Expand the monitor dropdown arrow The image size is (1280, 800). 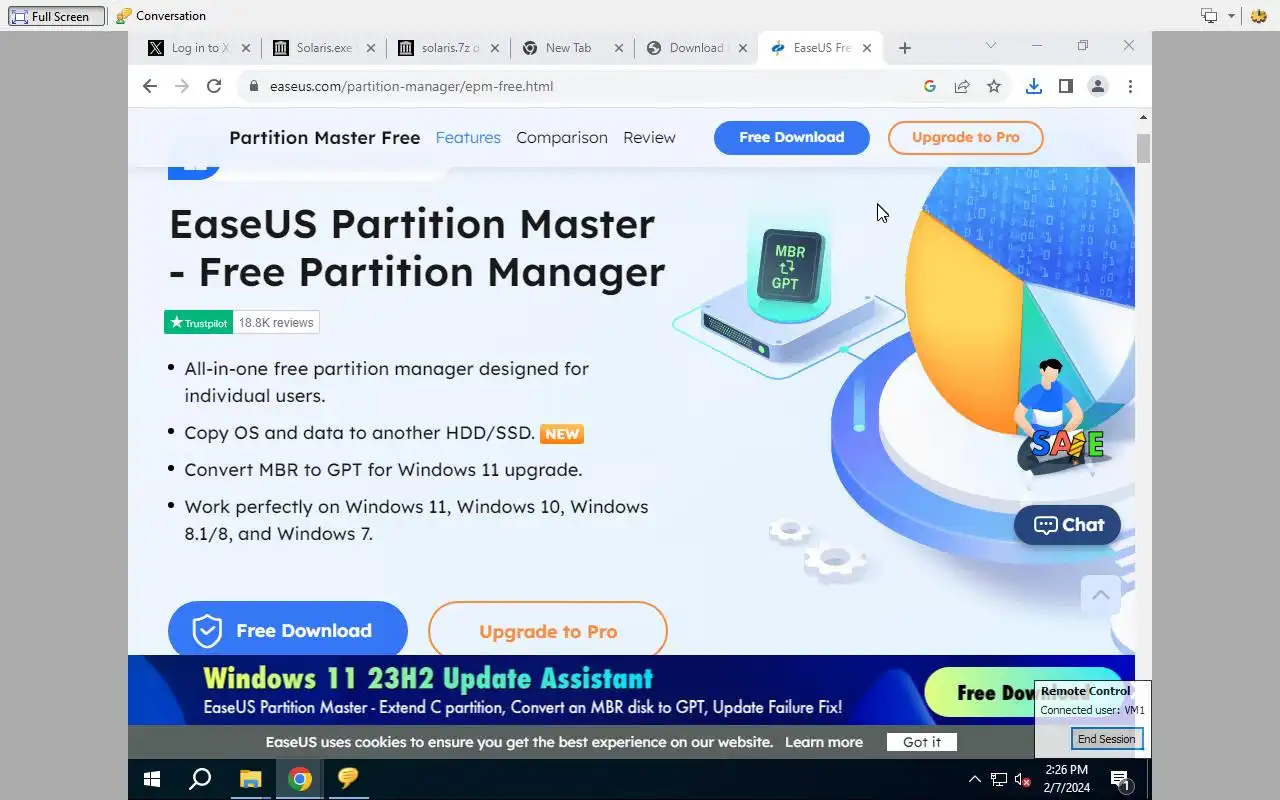(1231, 16)
